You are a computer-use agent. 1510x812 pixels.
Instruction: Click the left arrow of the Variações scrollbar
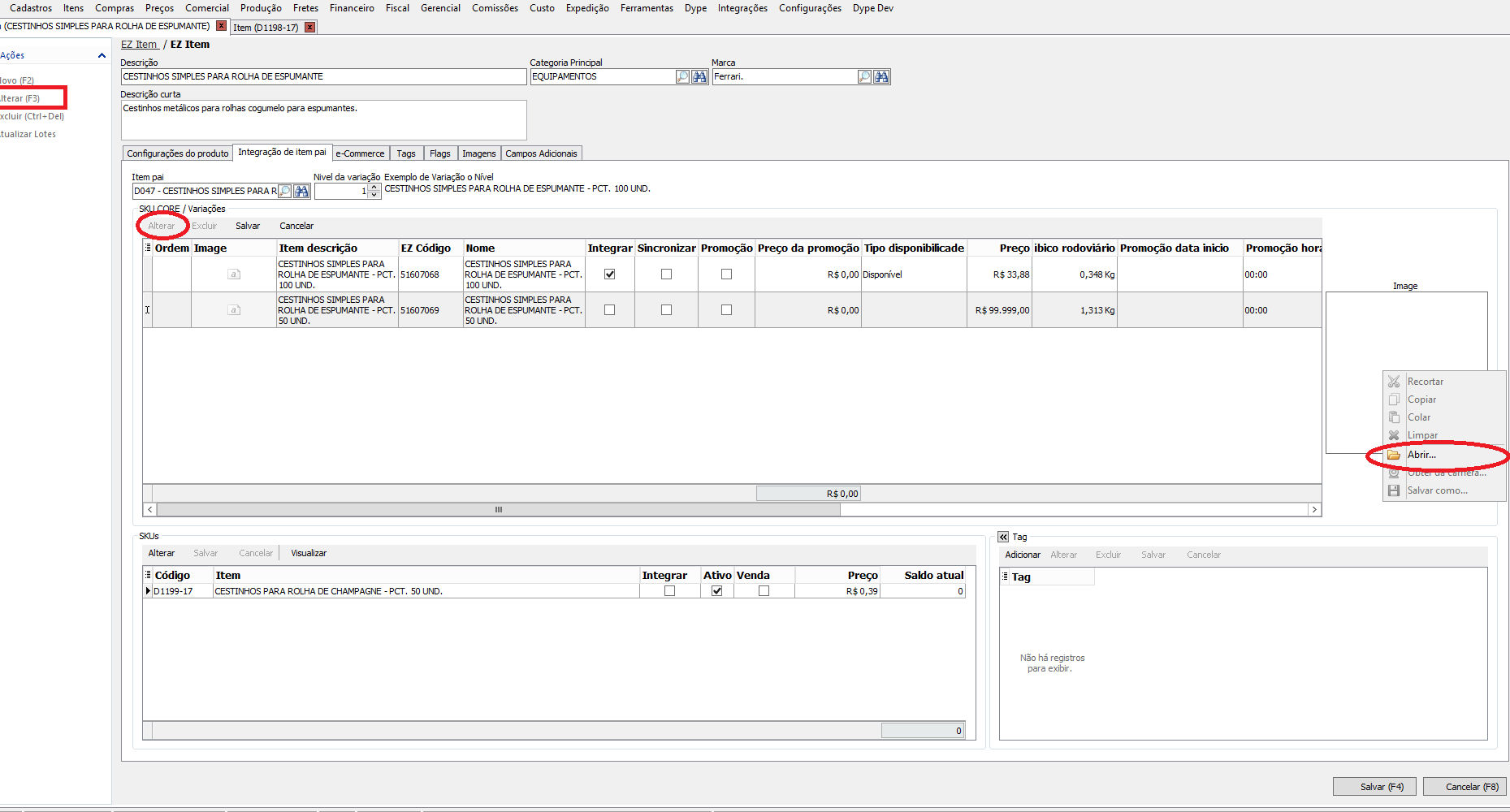[x=149, y=510]
